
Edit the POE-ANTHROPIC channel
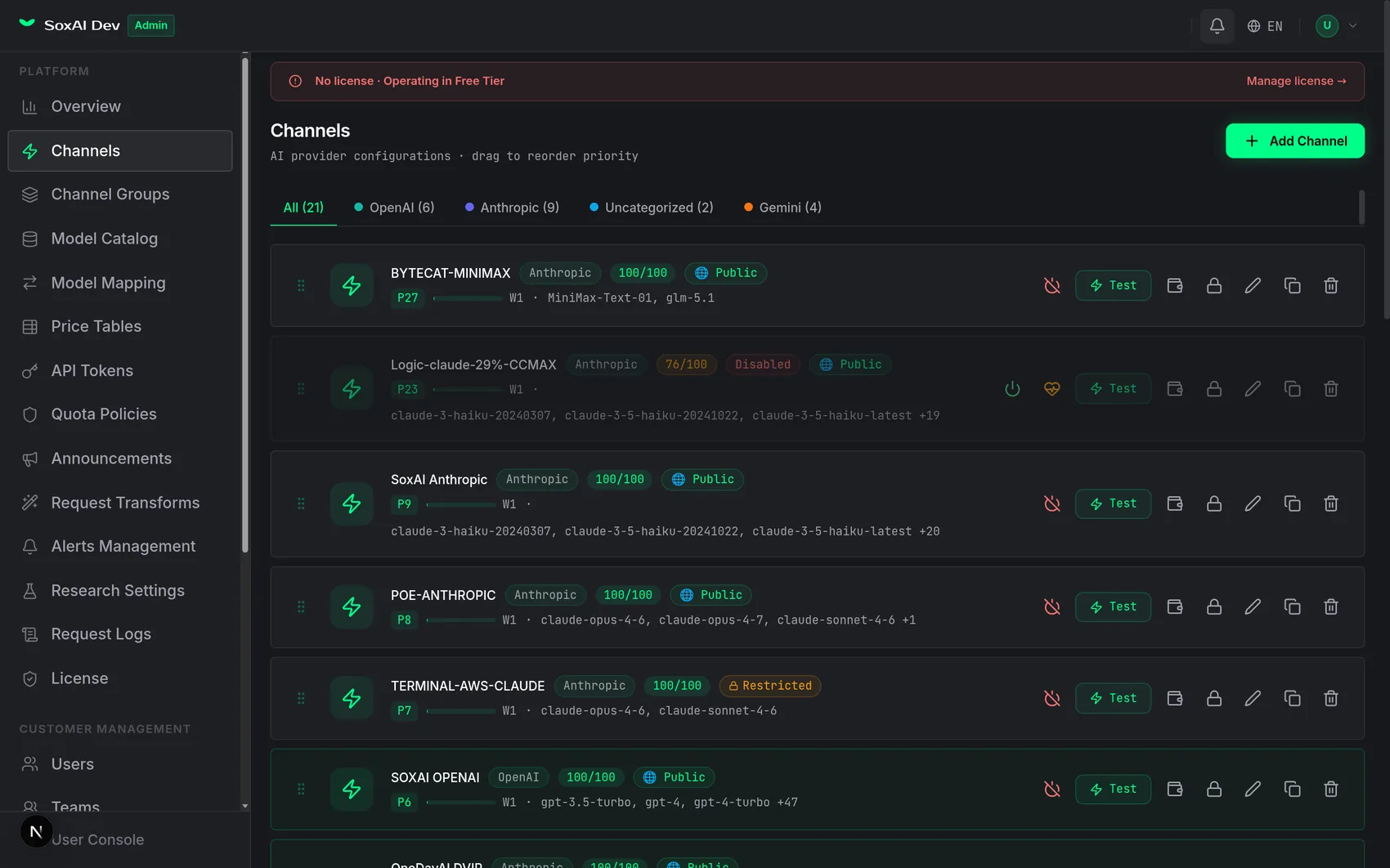pos(1253,606)
